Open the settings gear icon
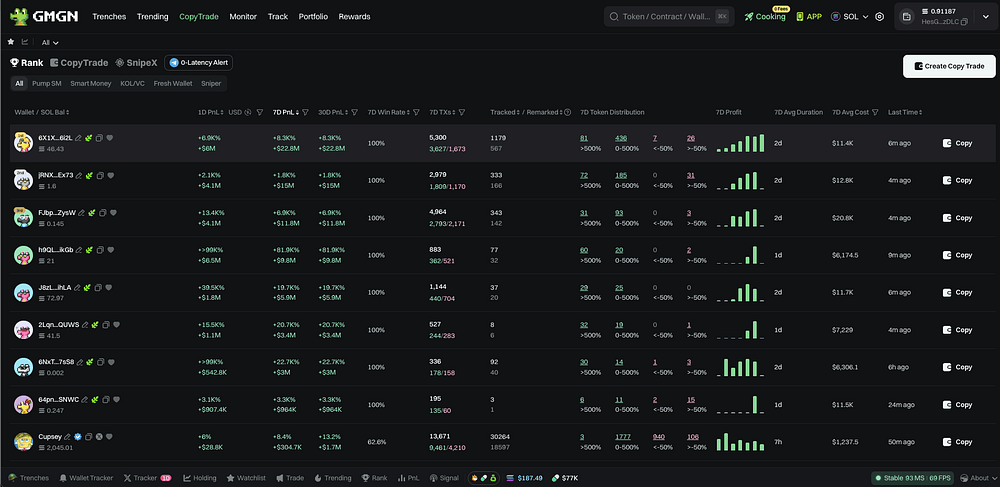This screenshot has width=1000, height=487. [x=879, y=17]
